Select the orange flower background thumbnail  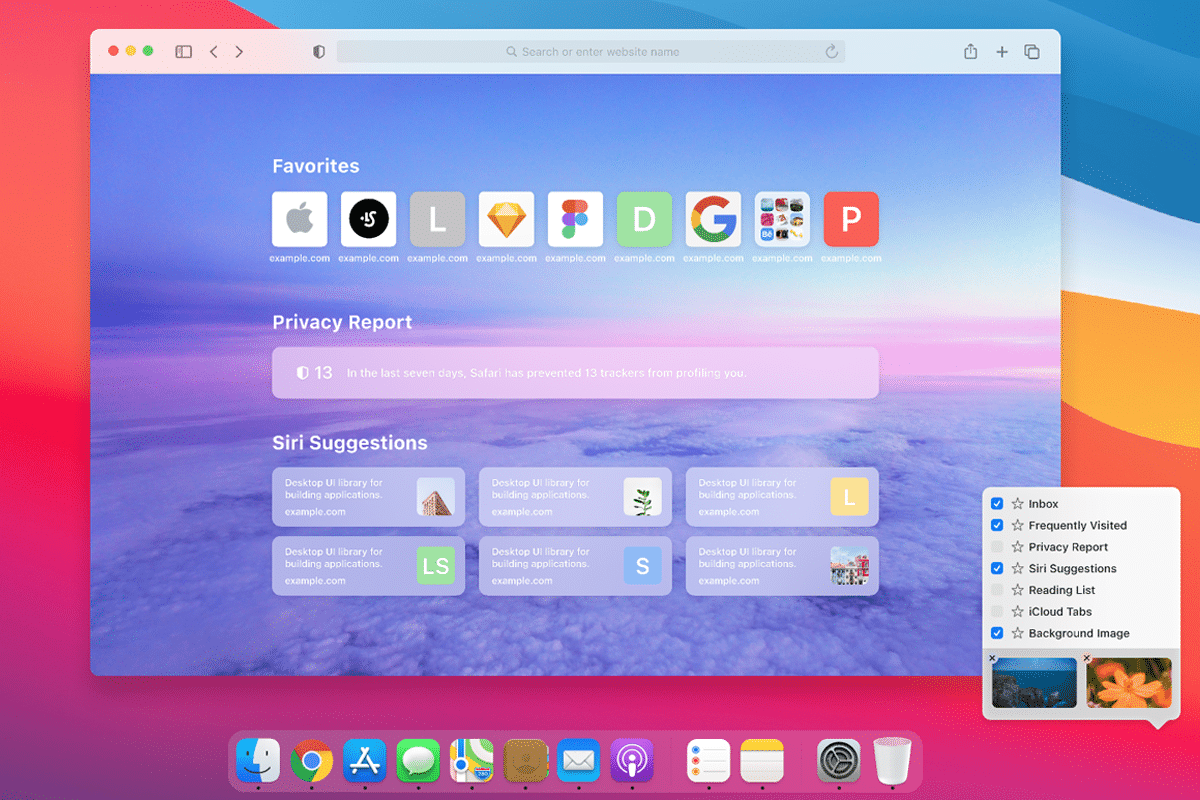(x=1129, y=683)
